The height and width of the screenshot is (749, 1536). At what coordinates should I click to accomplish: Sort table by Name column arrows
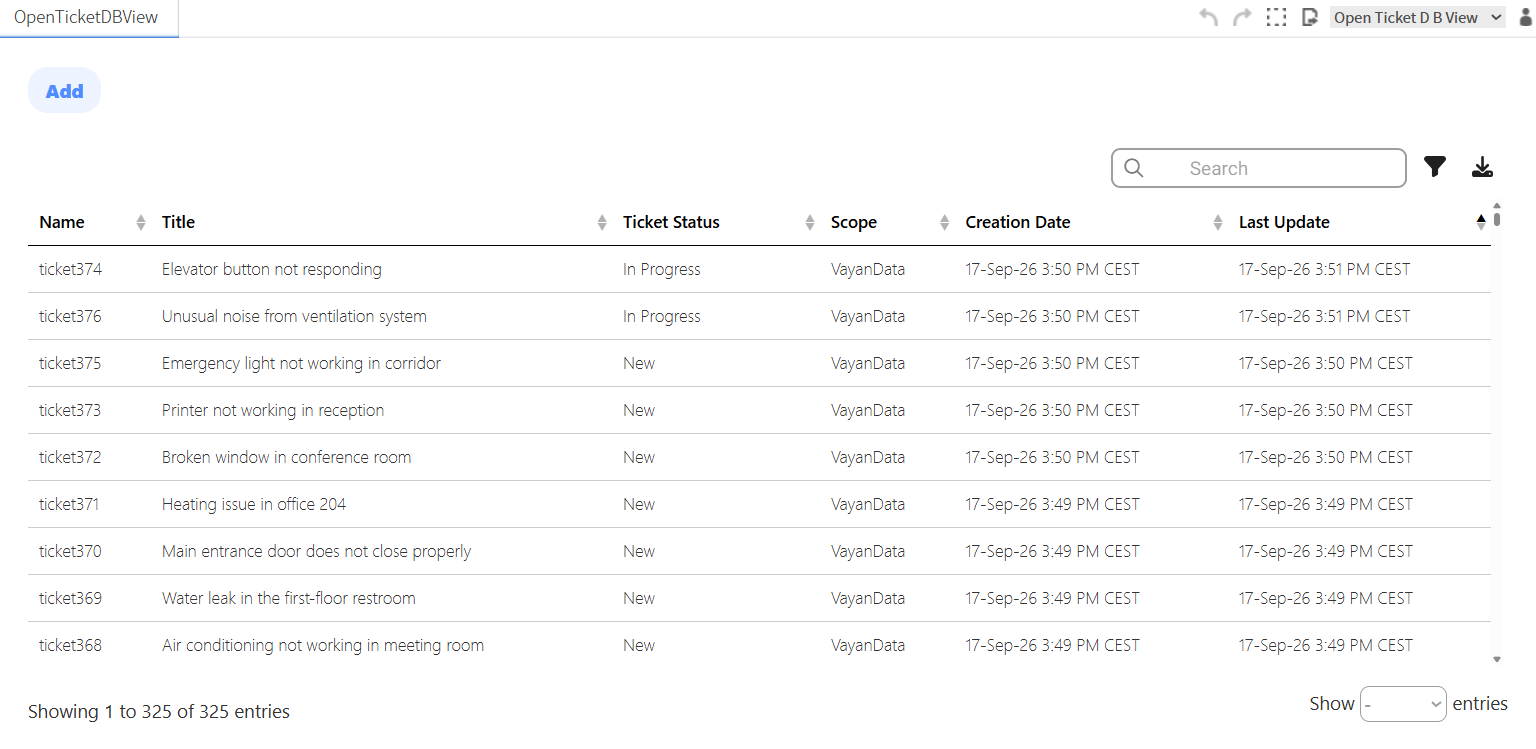(x=141, y=222)
